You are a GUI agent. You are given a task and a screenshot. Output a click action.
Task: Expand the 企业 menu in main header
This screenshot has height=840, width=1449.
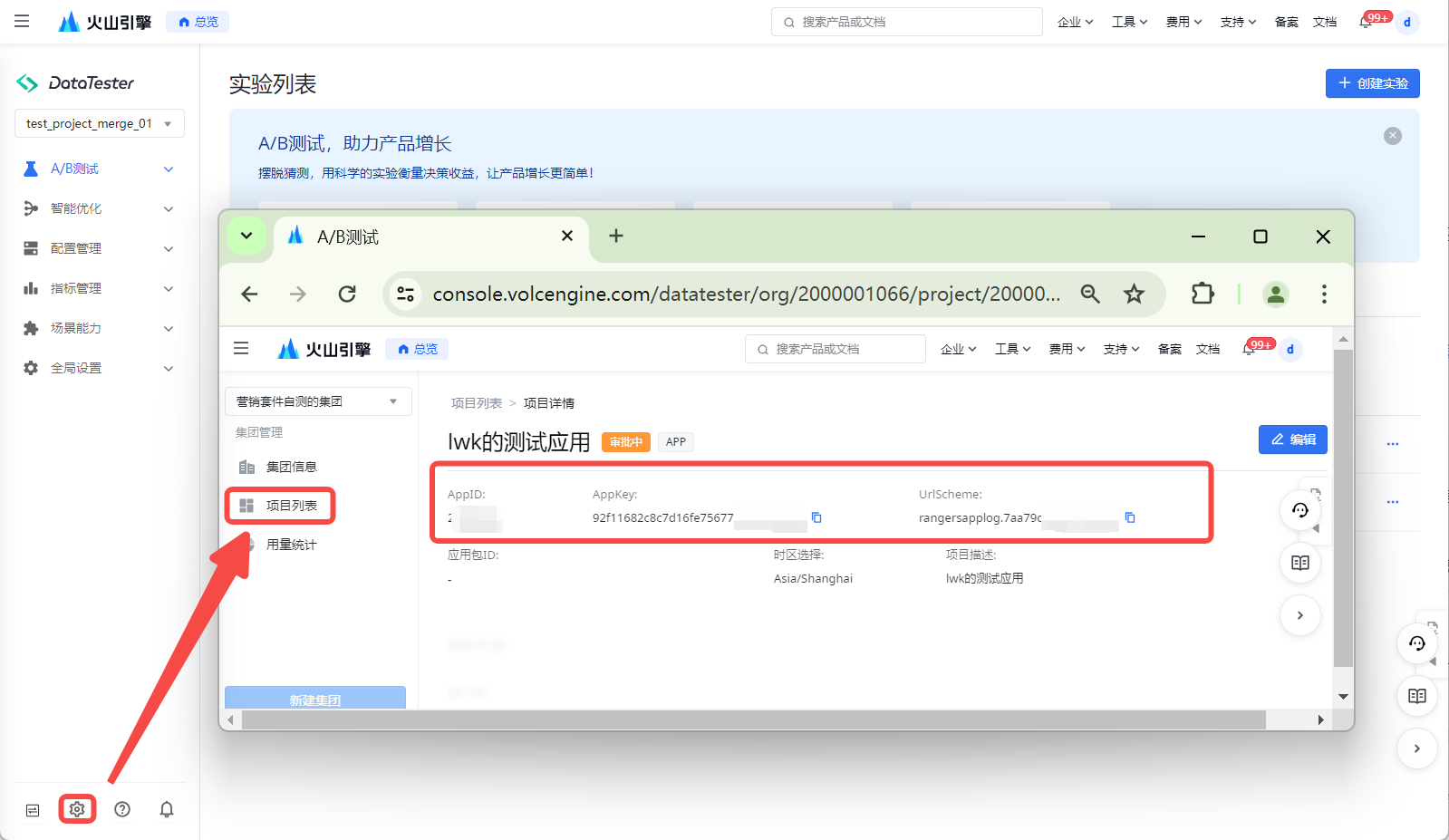point(1075,22)
